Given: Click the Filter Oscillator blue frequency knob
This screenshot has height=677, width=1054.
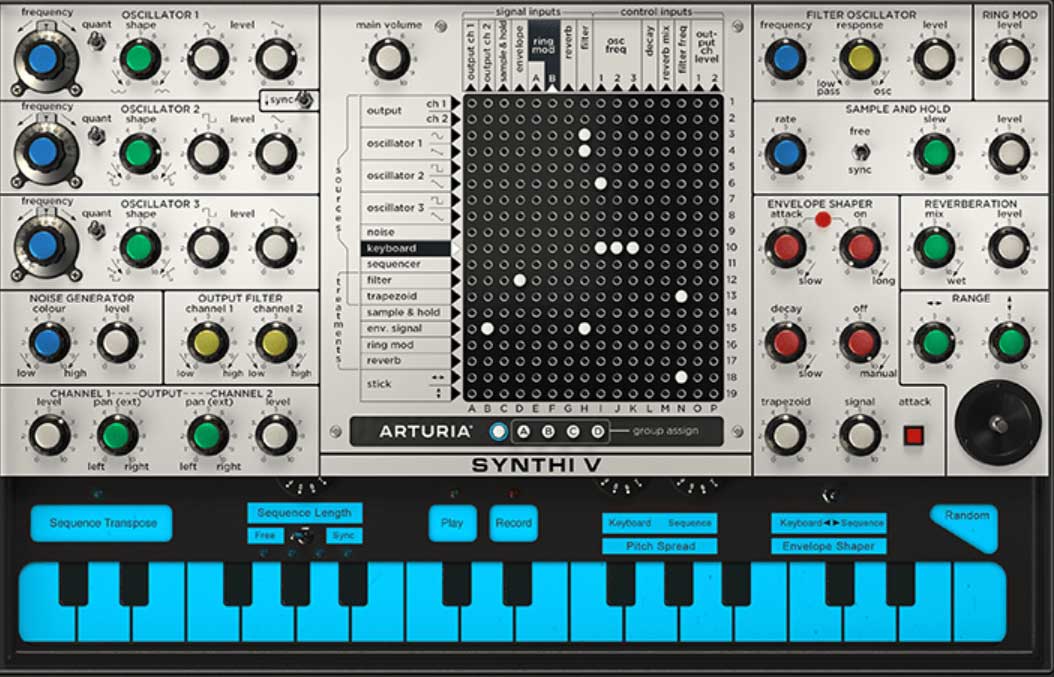Looking at the screenshot, I should click(x=785, y=58).
